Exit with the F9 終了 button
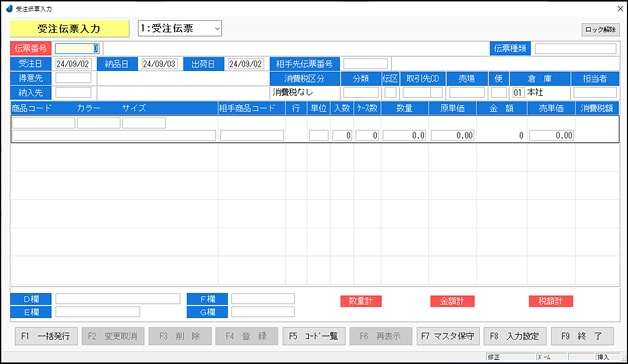This screenshot has height=364, width=628. pyautogui.click(x=582, y=336)
